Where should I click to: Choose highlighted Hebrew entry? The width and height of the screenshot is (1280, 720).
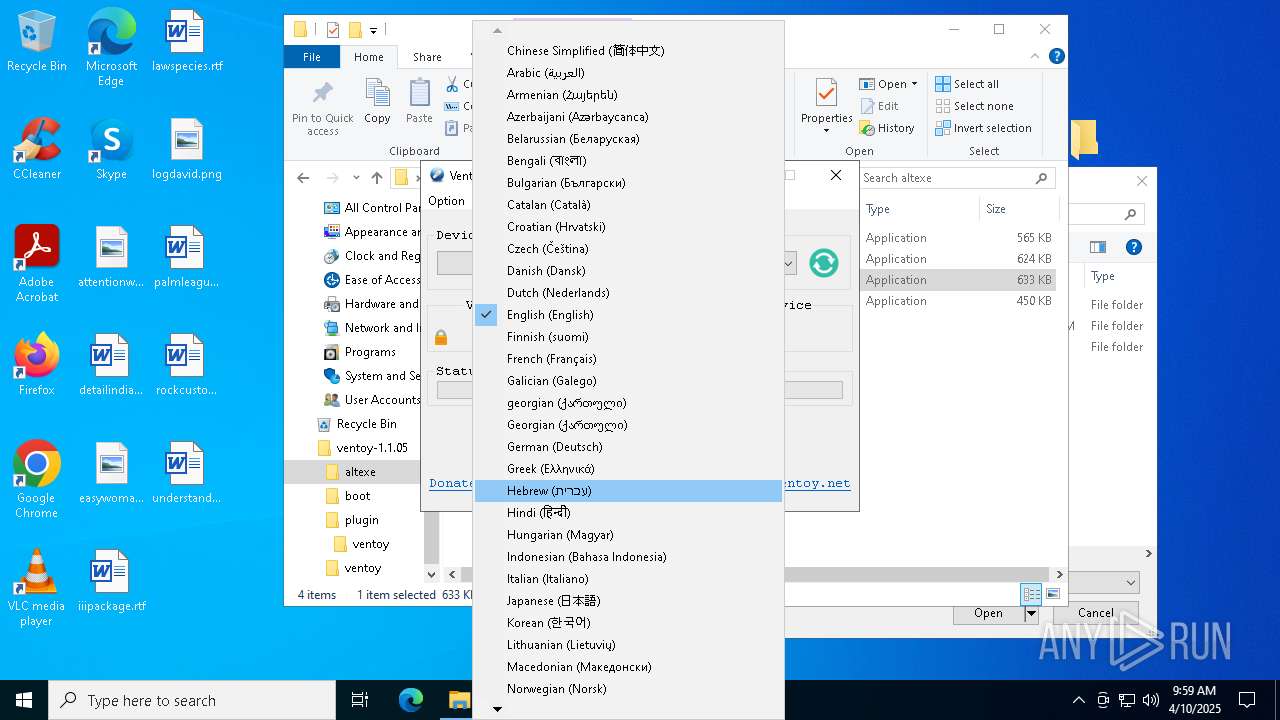(x=628, y=491)
